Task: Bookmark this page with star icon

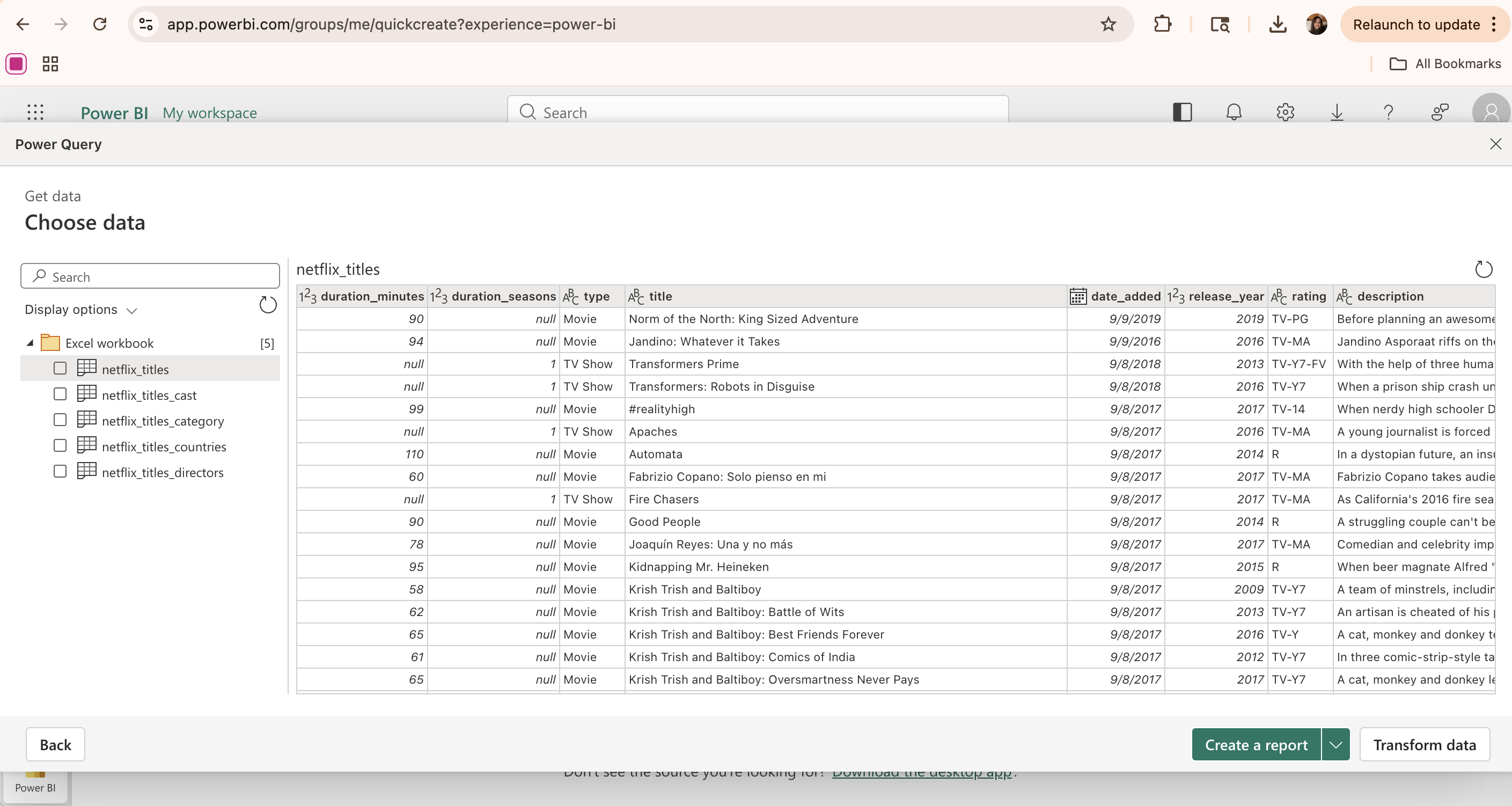Action: tap(1107, 24)
